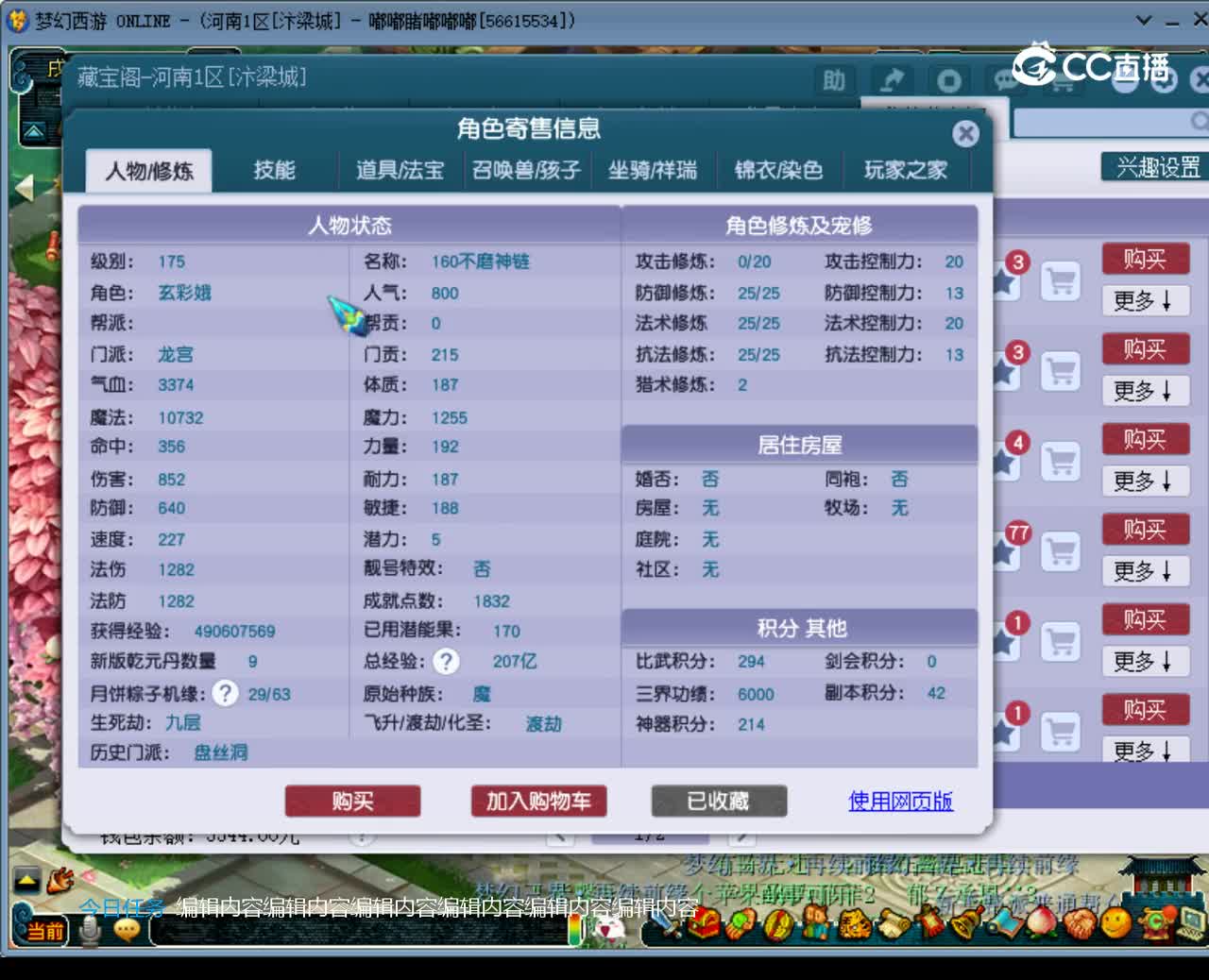The image size is (1209, 980).
Task: Click the topmost shopping cart icon in list
Action: click(1060, 280)
